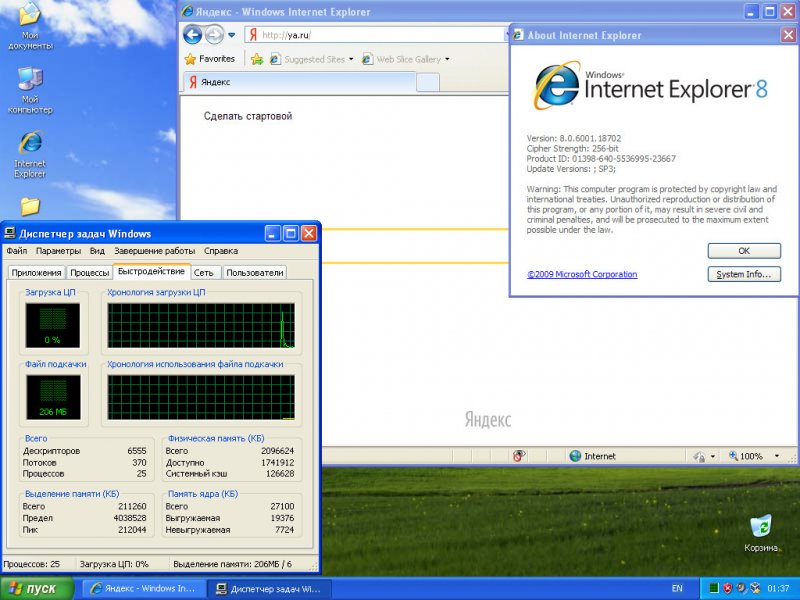The width and height of the screenshot is (800, 600).
Task: Select the Яндекс browser tab
Action: [x=299, y=82]
